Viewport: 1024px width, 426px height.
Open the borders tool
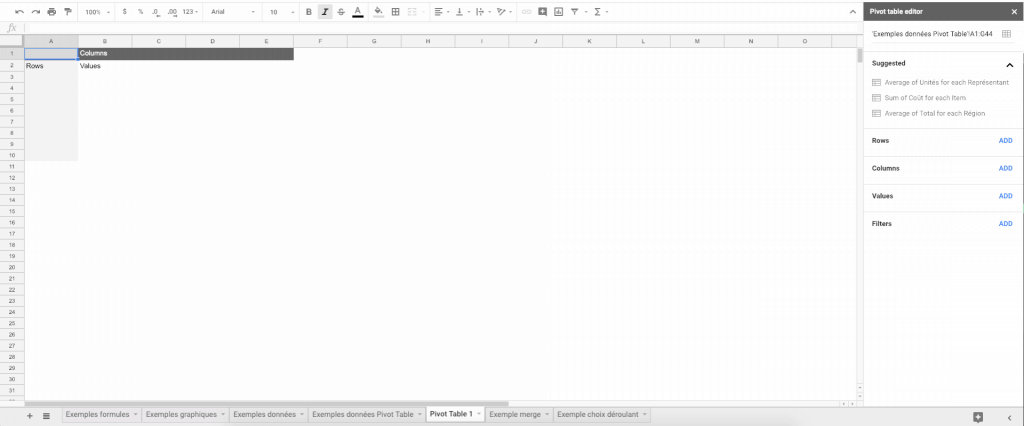pyautogui.click(x=395, y=12)
